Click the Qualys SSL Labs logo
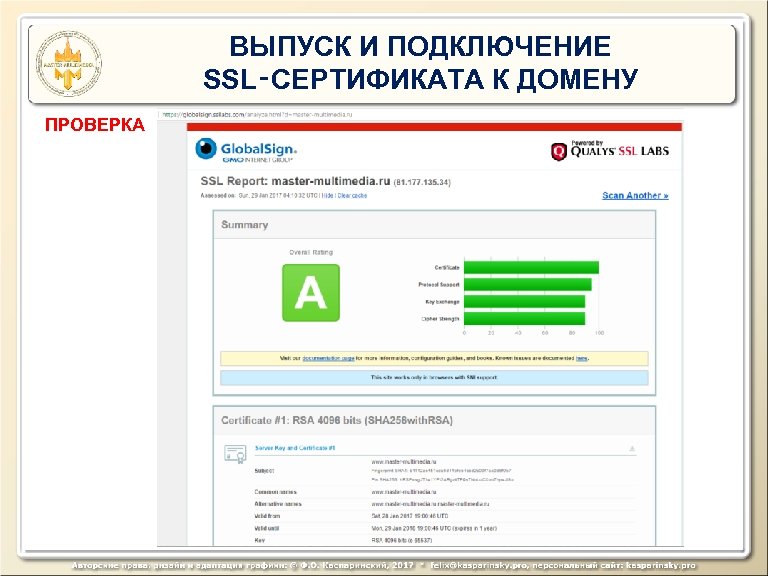The height and width of the screenshot is (576, 768). (x=610, y=150)
